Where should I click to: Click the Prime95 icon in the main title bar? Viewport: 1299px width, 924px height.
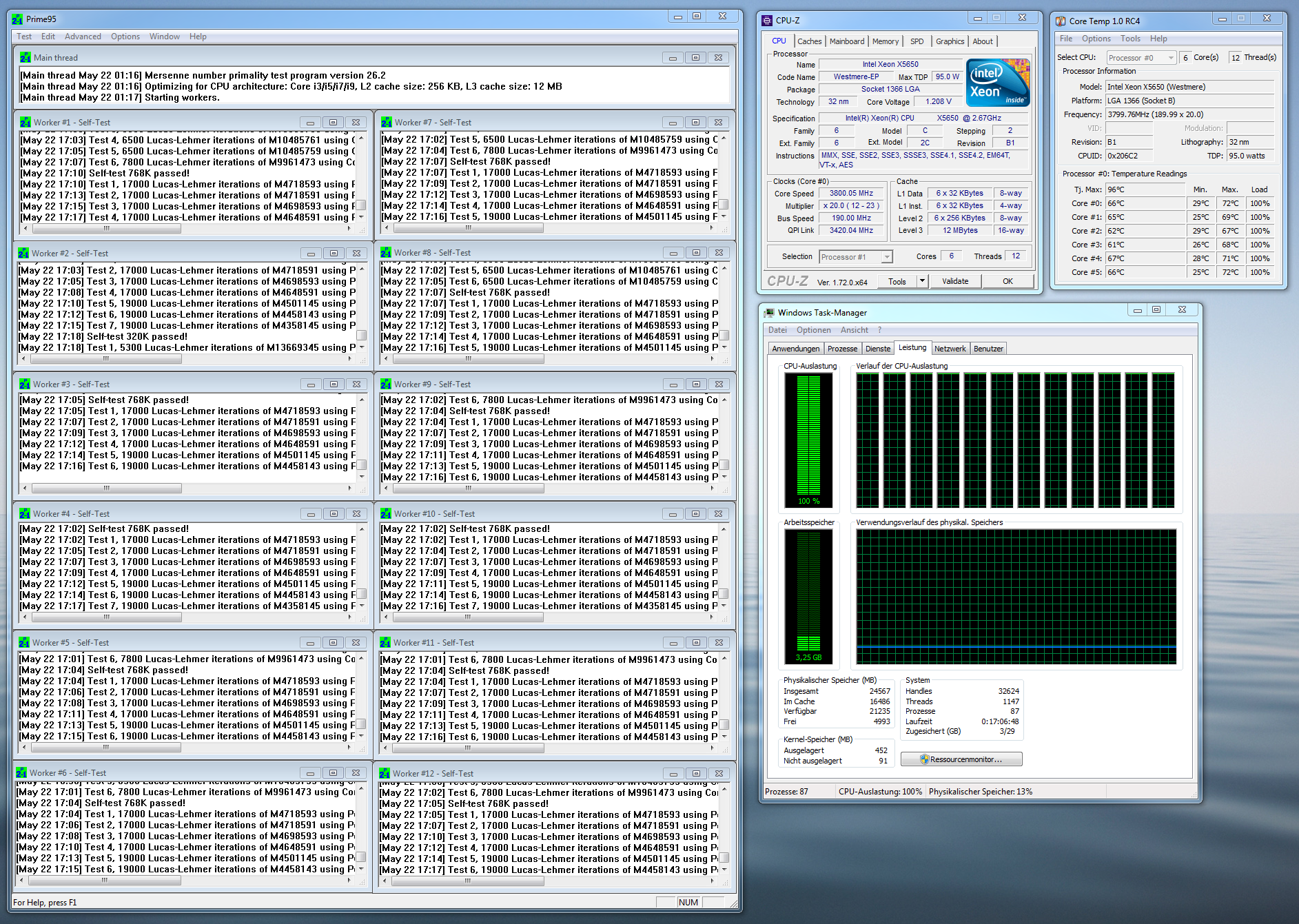18,19
